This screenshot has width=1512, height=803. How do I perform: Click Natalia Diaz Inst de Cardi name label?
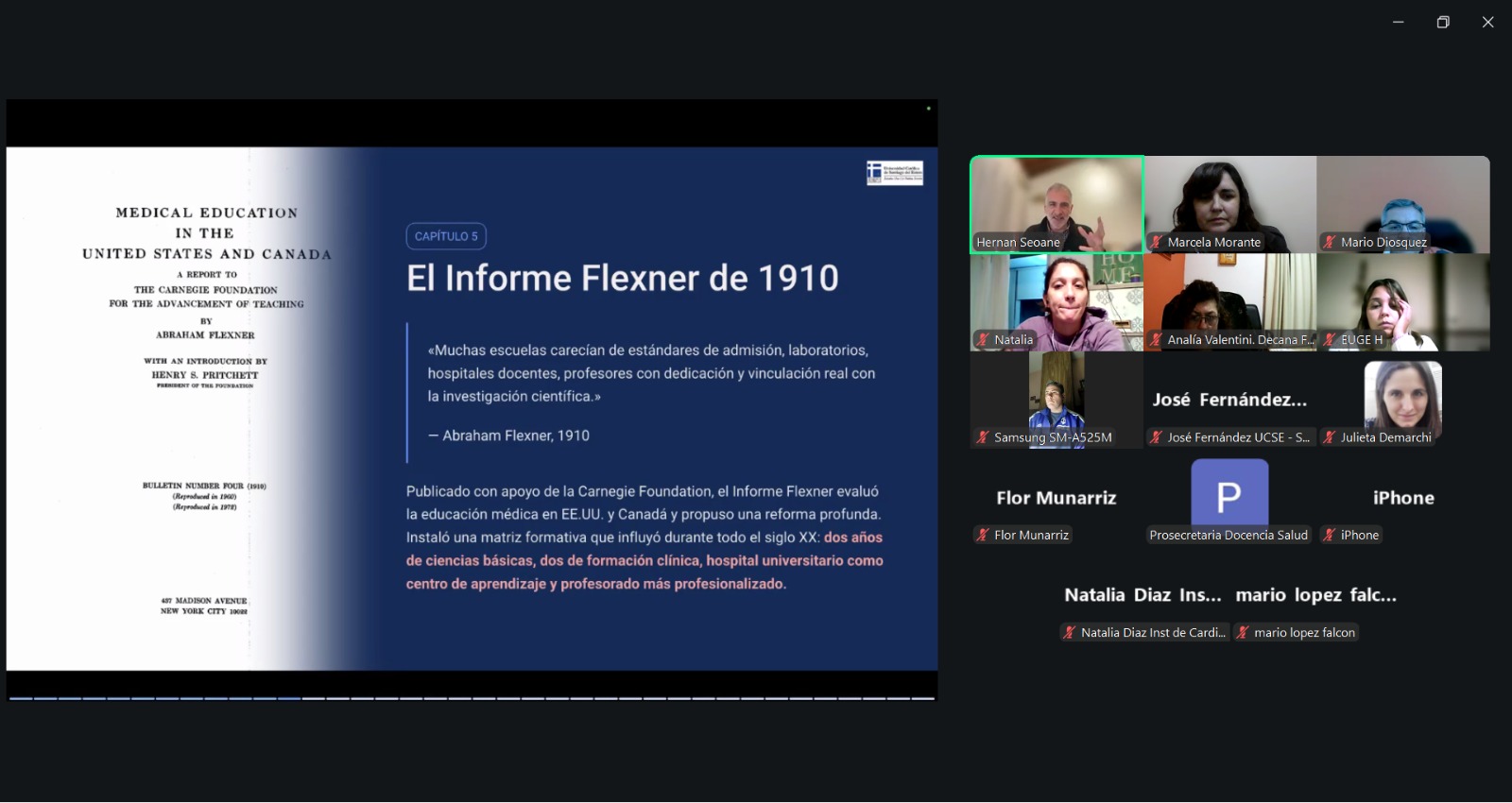coord(1153,632)
